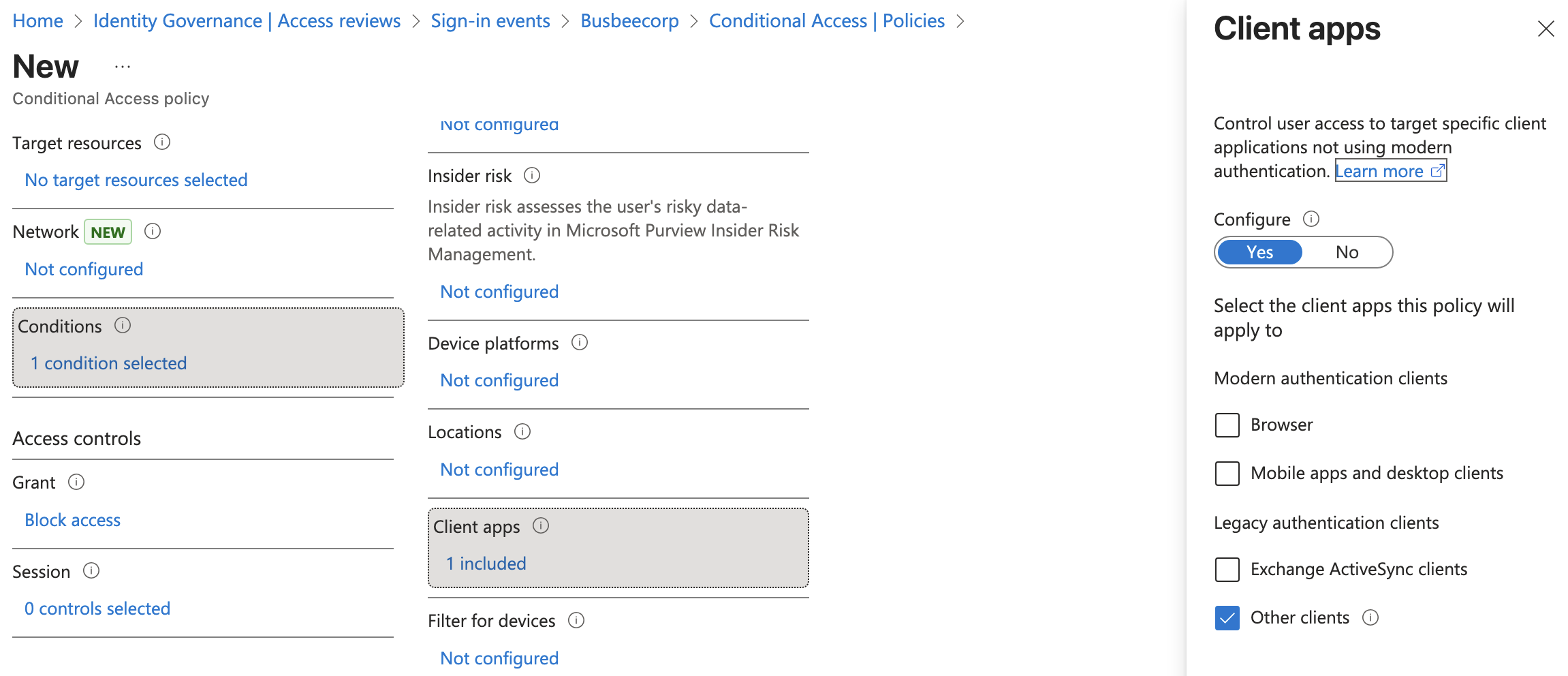Uncheck the Other clients checkbox
This screenshot has width=1568, height=676.
click(1227, 617)
